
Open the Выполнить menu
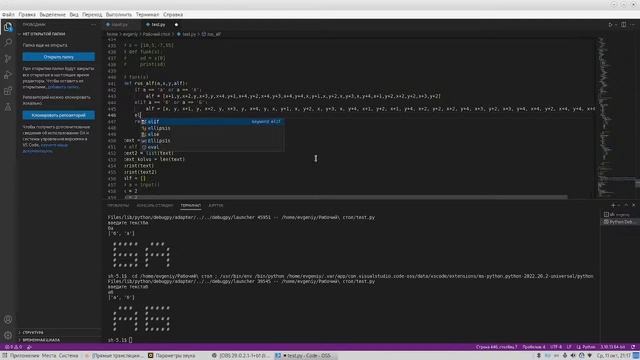pos(119,14)
